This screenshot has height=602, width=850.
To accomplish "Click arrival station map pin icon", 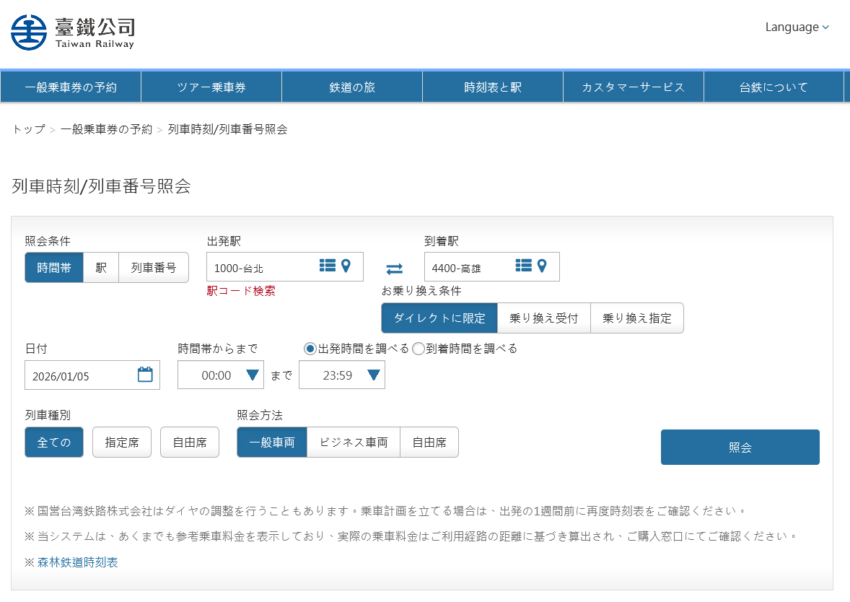I will 542,266.
